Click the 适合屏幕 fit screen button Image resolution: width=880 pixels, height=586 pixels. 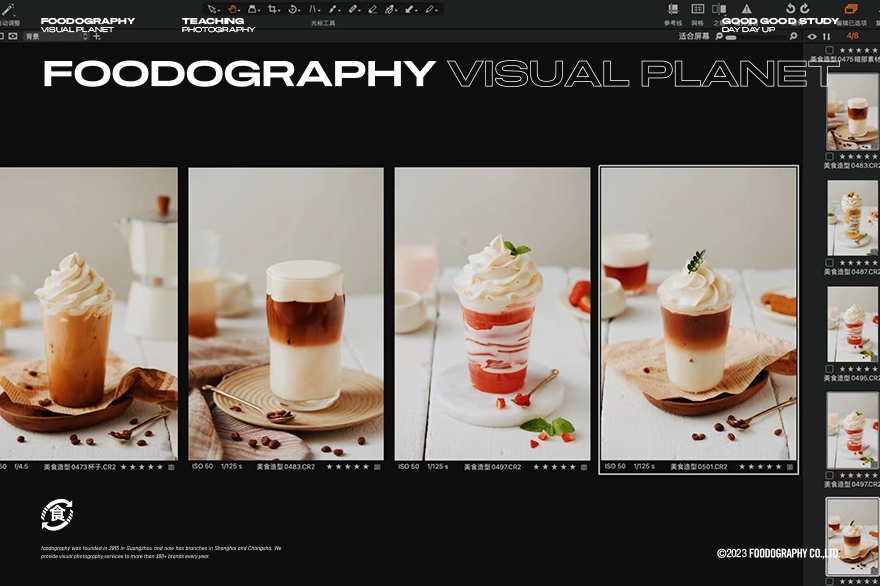(x=694, y=36)
